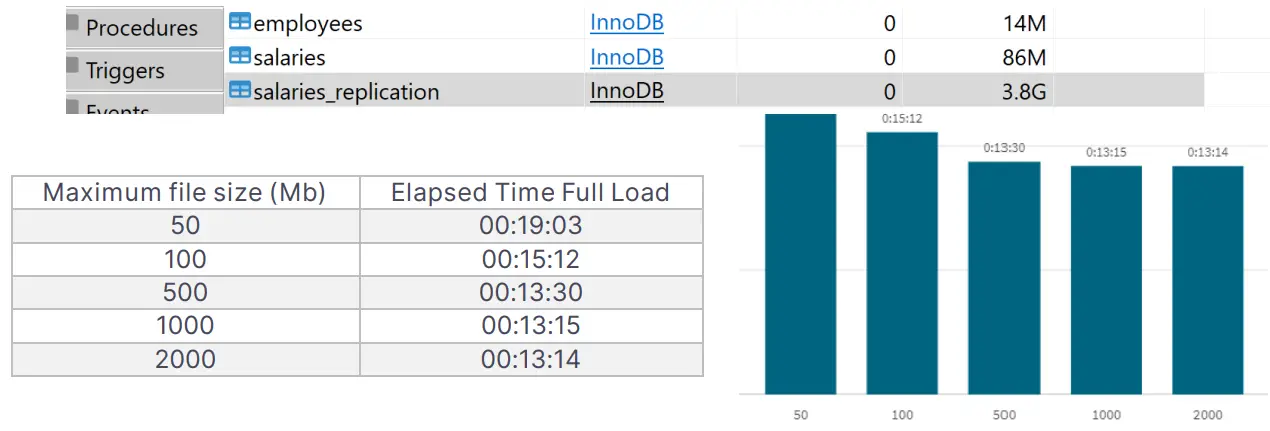This screenshot has width=1270, height=431.
Task: Click the salaries table icon
Action: pyautogui.click(x=239, y=56)
